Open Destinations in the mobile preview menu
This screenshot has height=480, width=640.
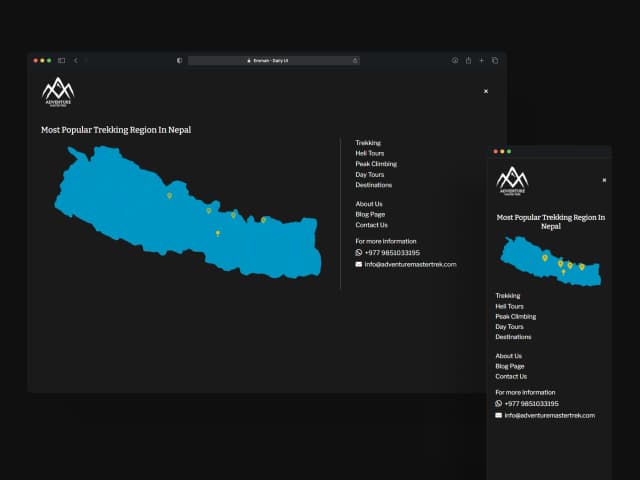tap(513, 337)
